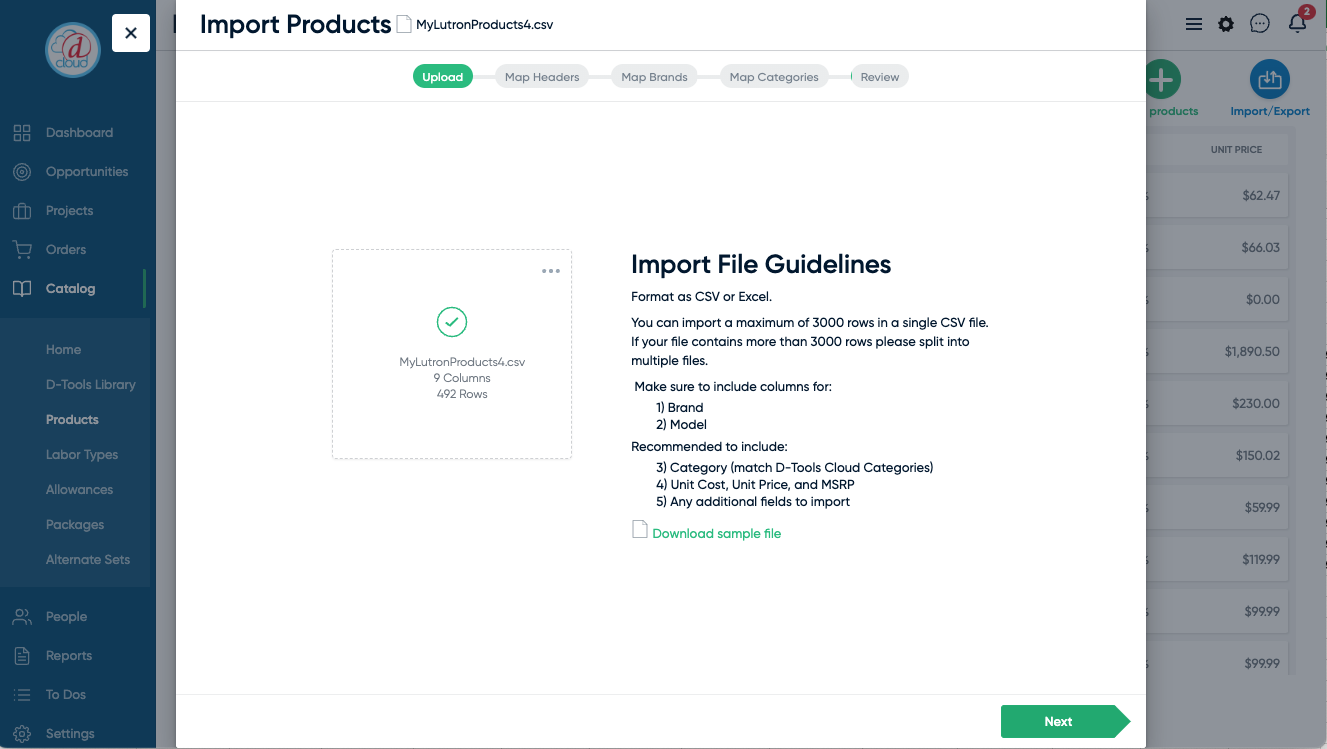
Task: Click the Opportunities target icon
Action: point(22,171)
